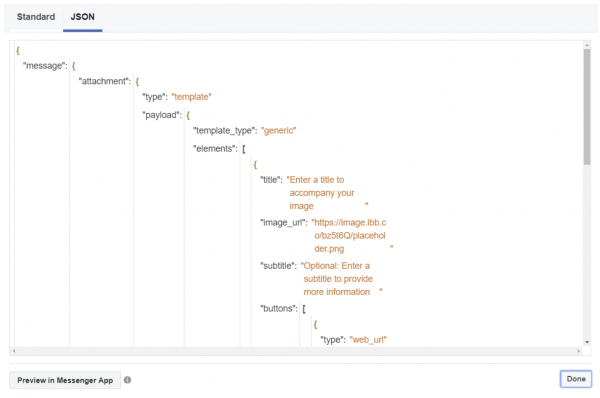Click the "accompany your" title line
The width and height of the screenshot is (600, 398).
(322, 193)
